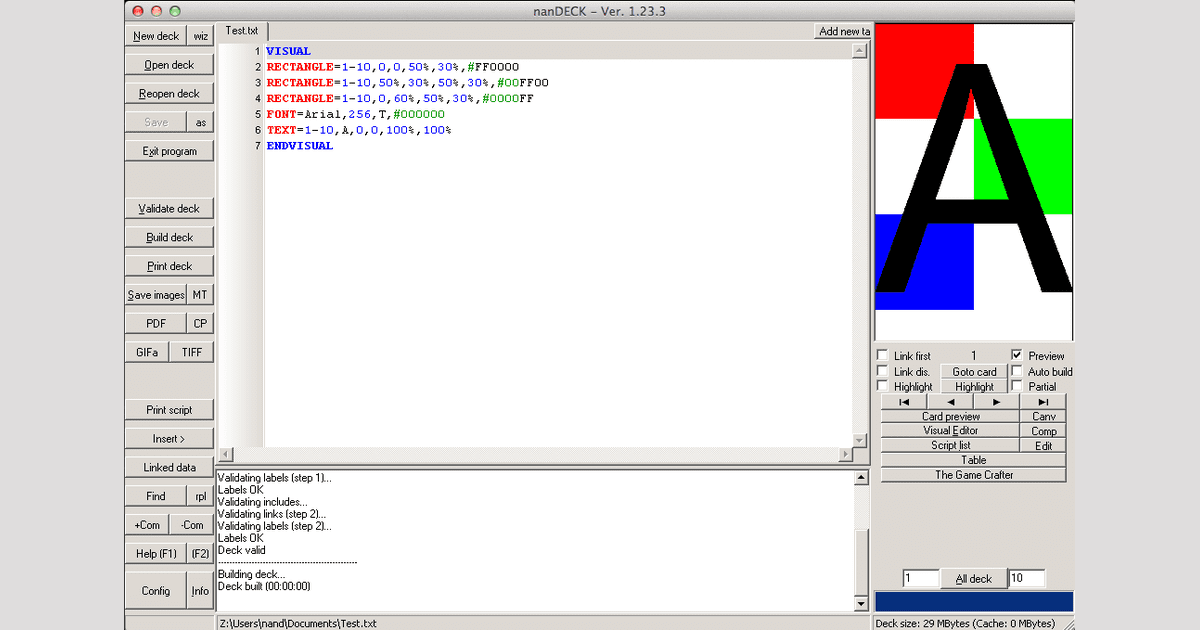1200x630 pixels.
Task: Click the previous card arrow
Action: click(x=950, y=401)
